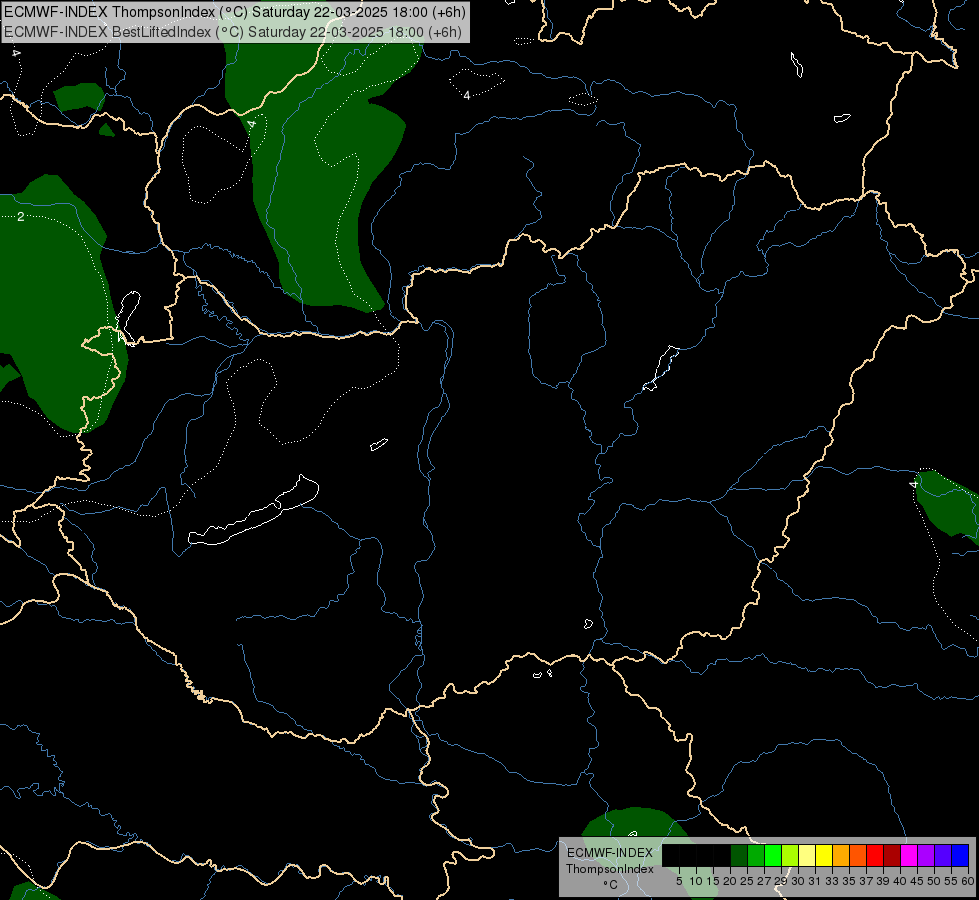Click the BestLiftedIndex title line at top
The width and height of the screenshot is (979, 900).
pyautogui.click(x=233, y=31)
